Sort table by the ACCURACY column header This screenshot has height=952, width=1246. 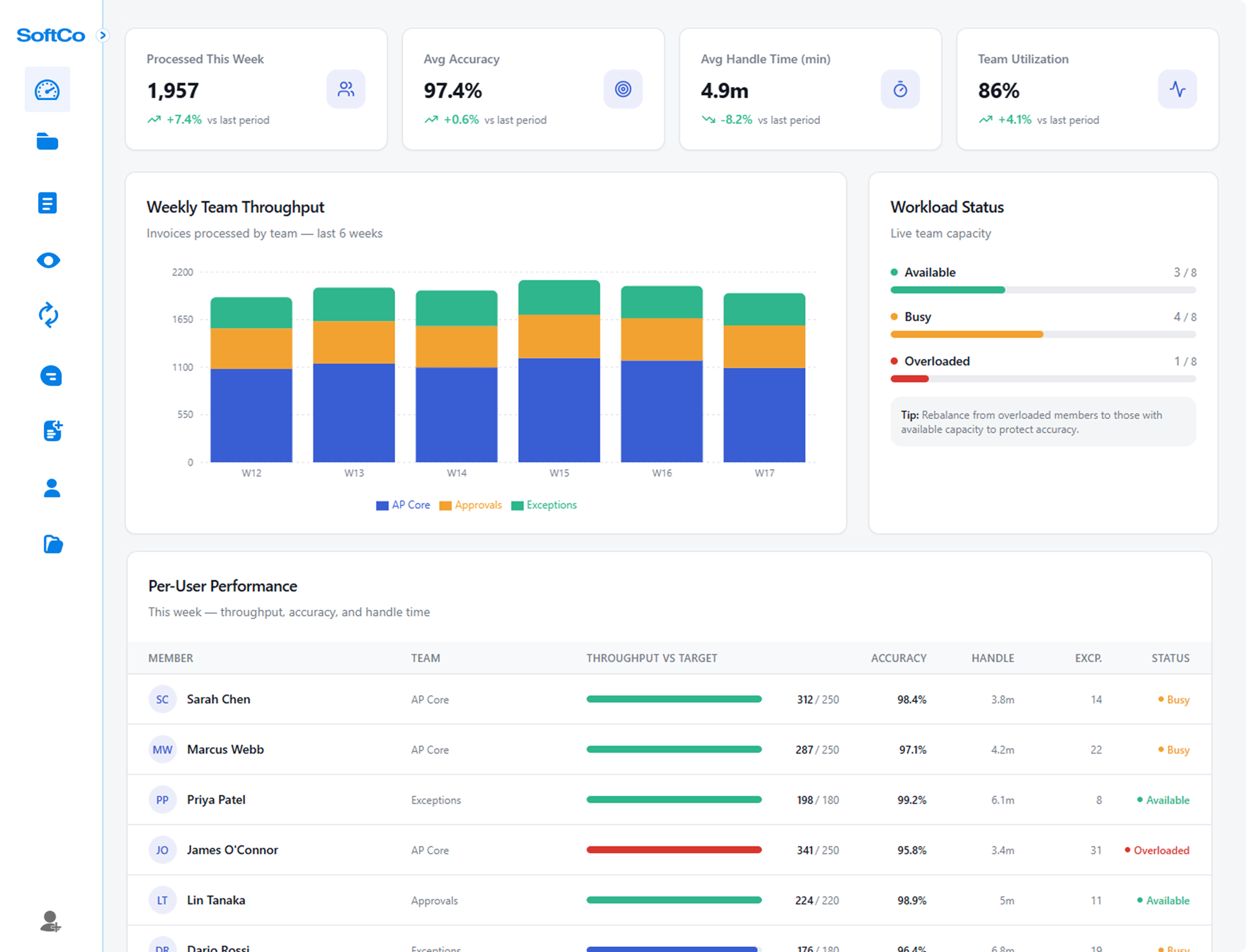(898, 658)
